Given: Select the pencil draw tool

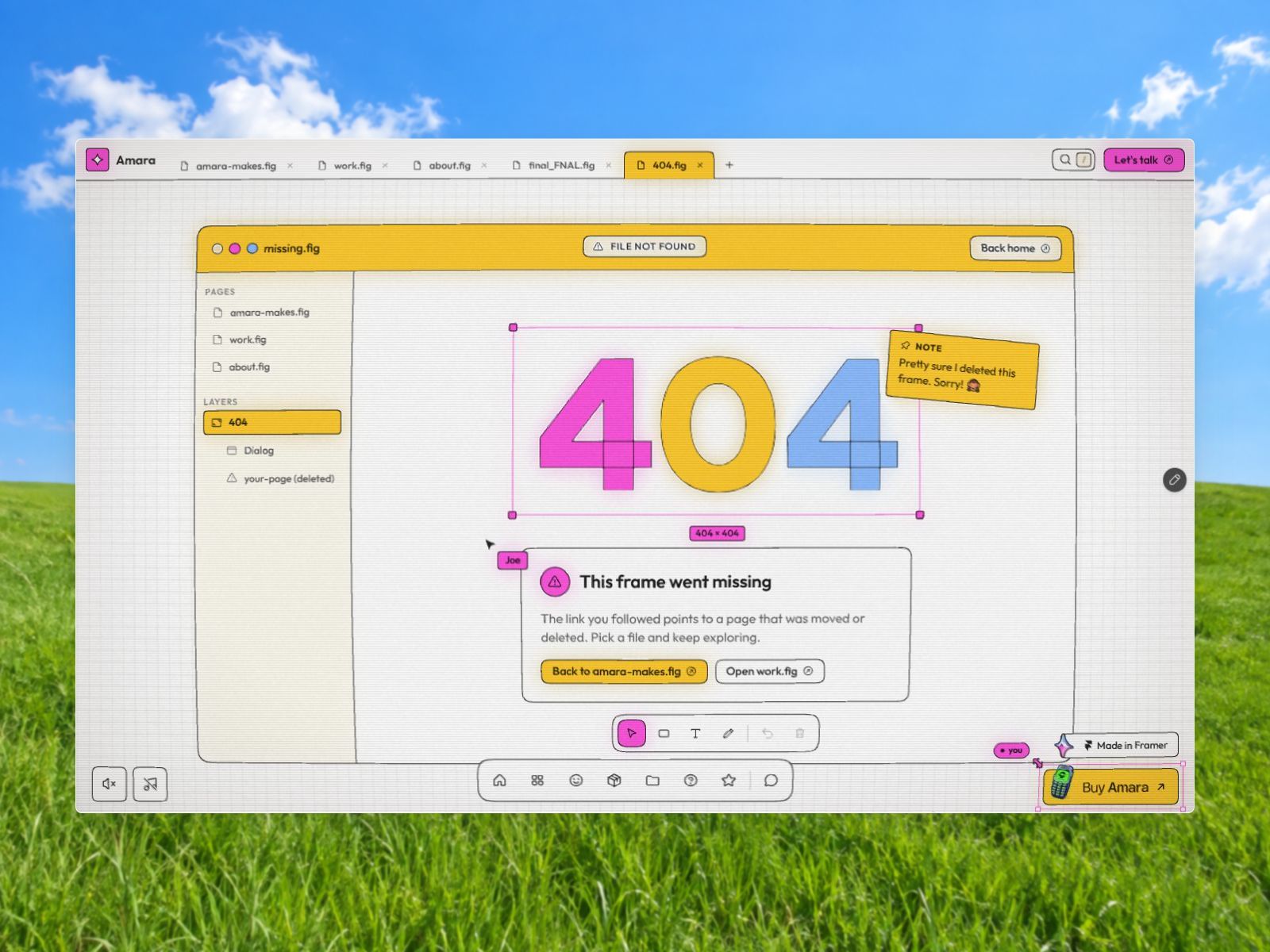Looking at the screenshot, I should (x=728, y=734).
